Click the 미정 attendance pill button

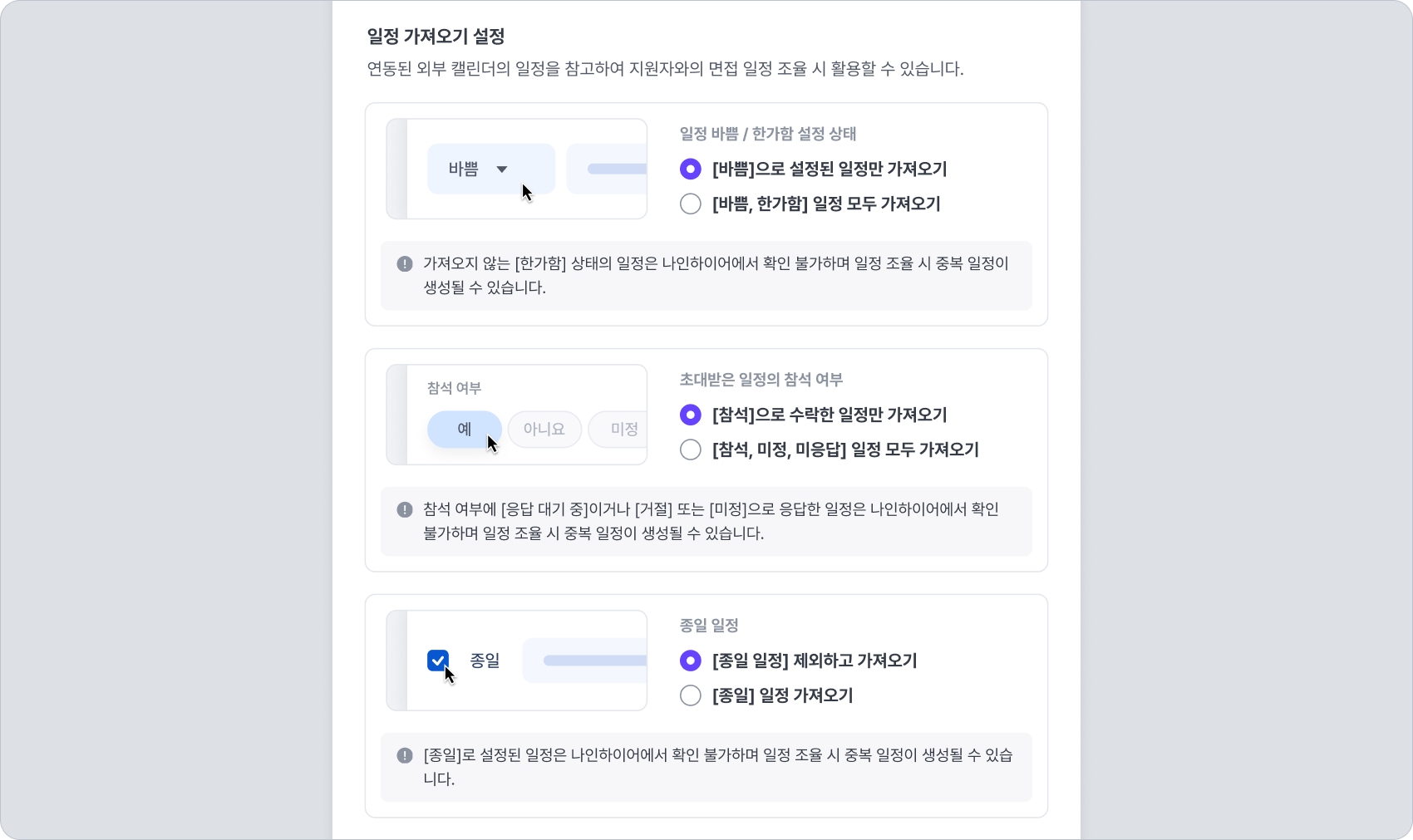(x=622, y=430)
